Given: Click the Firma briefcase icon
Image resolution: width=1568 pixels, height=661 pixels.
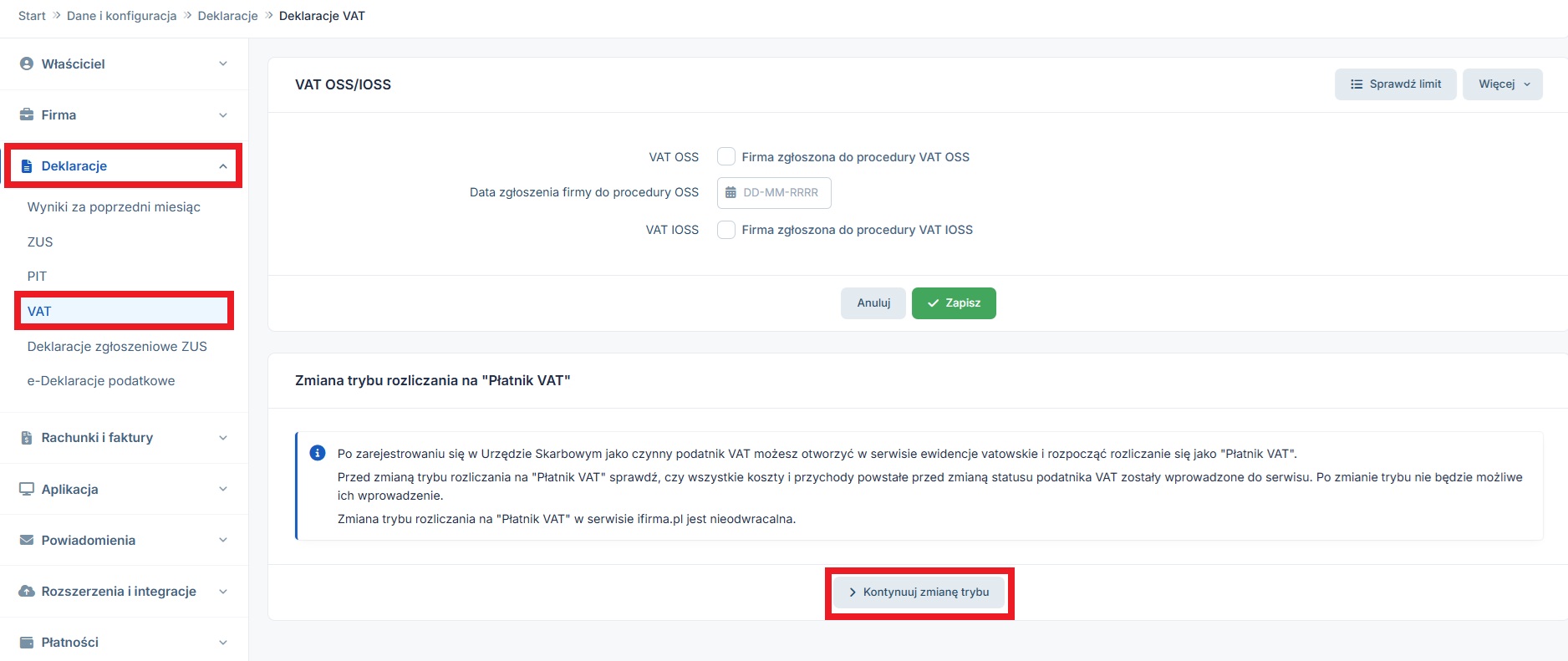Looking at the screenshot, I should click(x=27, y=114).
